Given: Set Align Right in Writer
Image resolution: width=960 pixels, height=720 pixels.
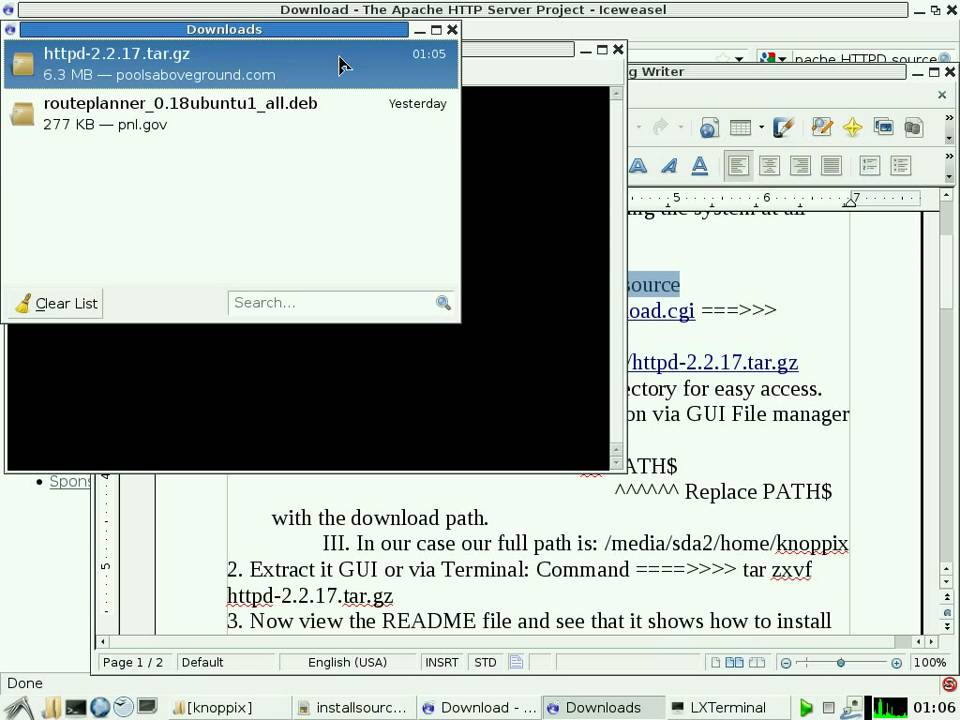Looking at the screenshot, I should [800, 165].
